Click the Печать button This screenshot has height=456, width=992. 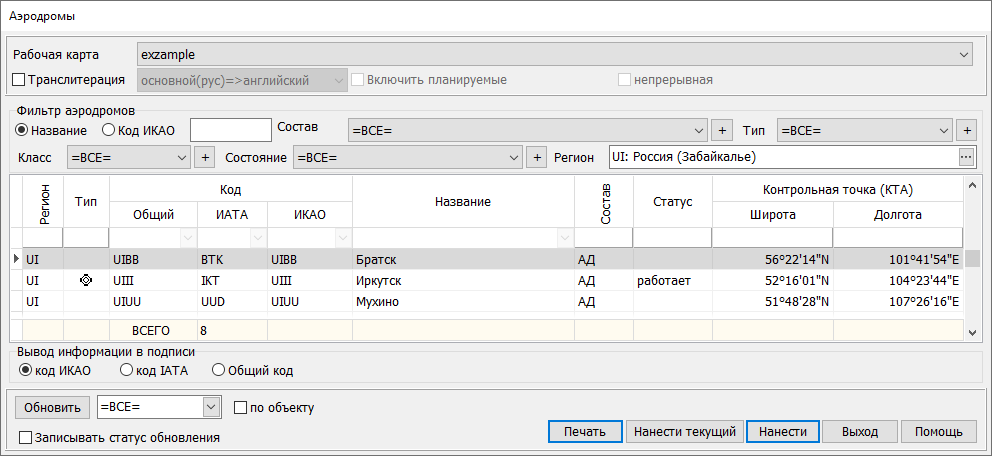pos(585,432)
